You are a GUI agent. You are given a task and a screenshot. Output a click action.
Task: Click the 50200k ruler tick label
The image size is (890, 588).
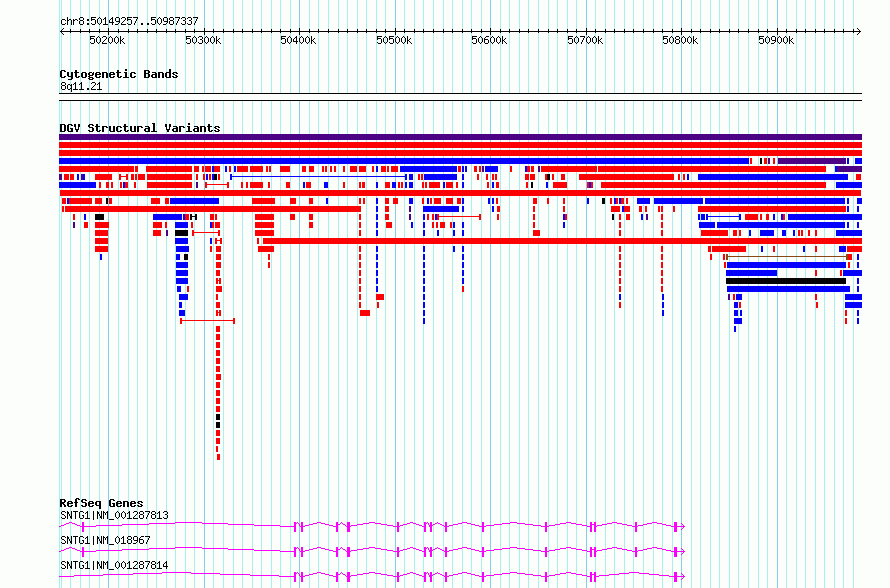click(x=107, y=40)
